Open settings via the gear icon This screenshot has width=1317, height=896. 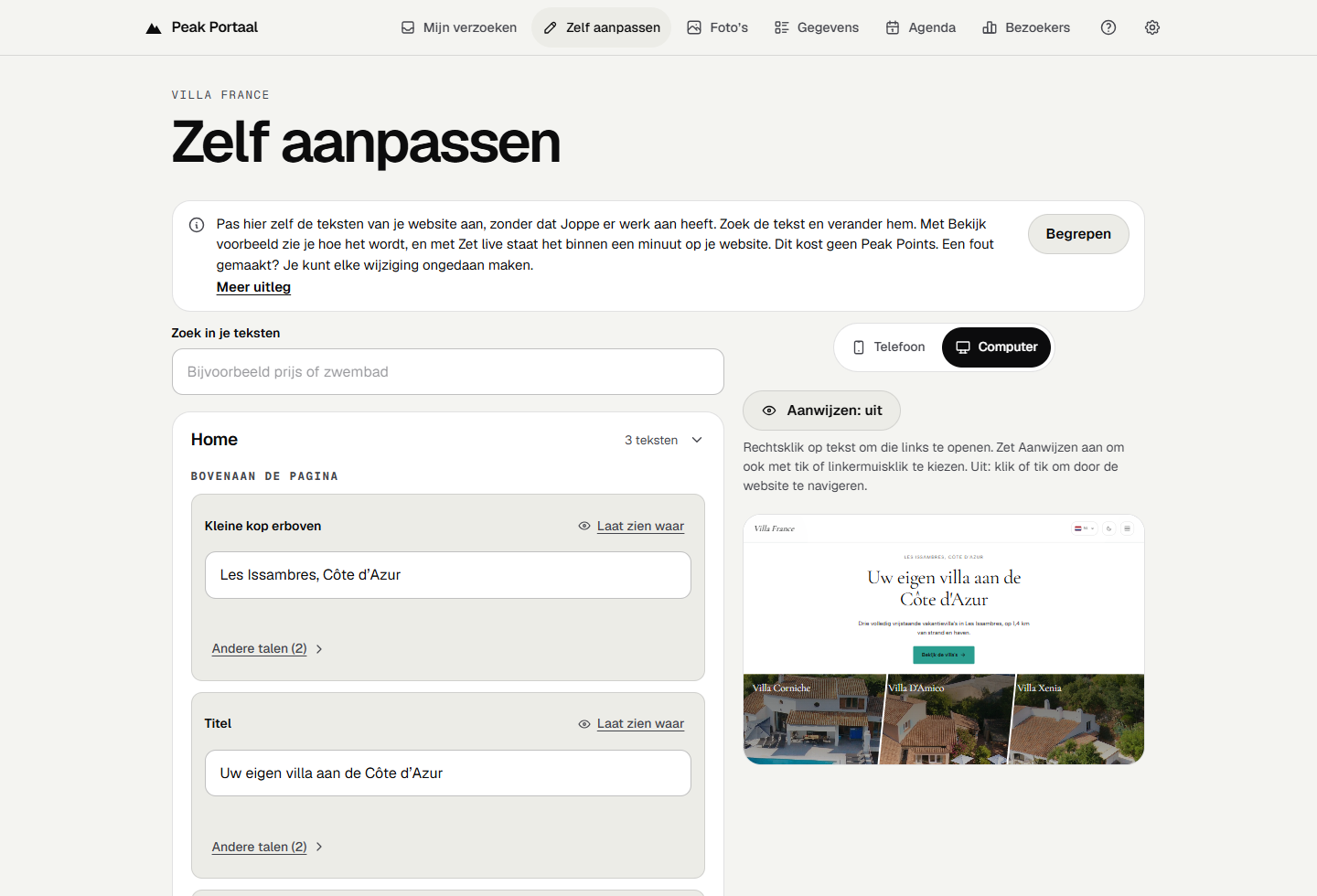point(1152,27)
